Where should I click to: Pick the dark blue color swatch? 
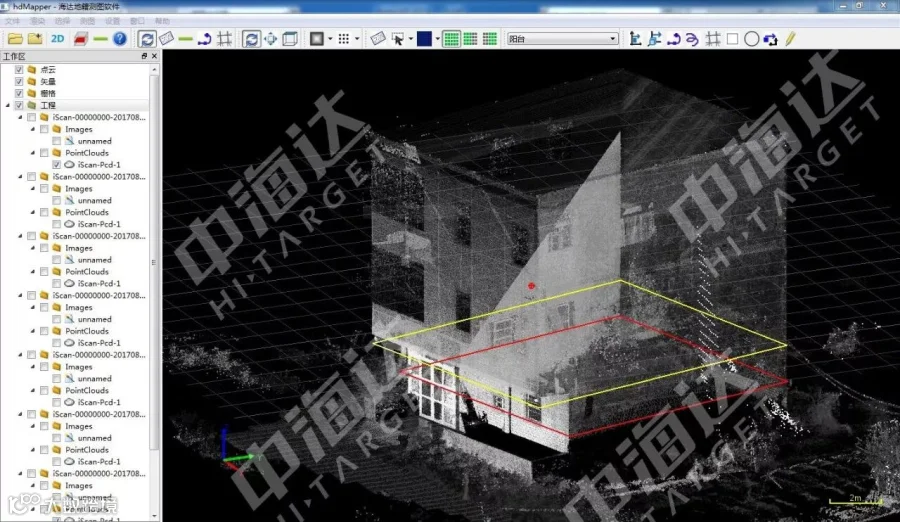pyautogui.click(x=424, y=39)
